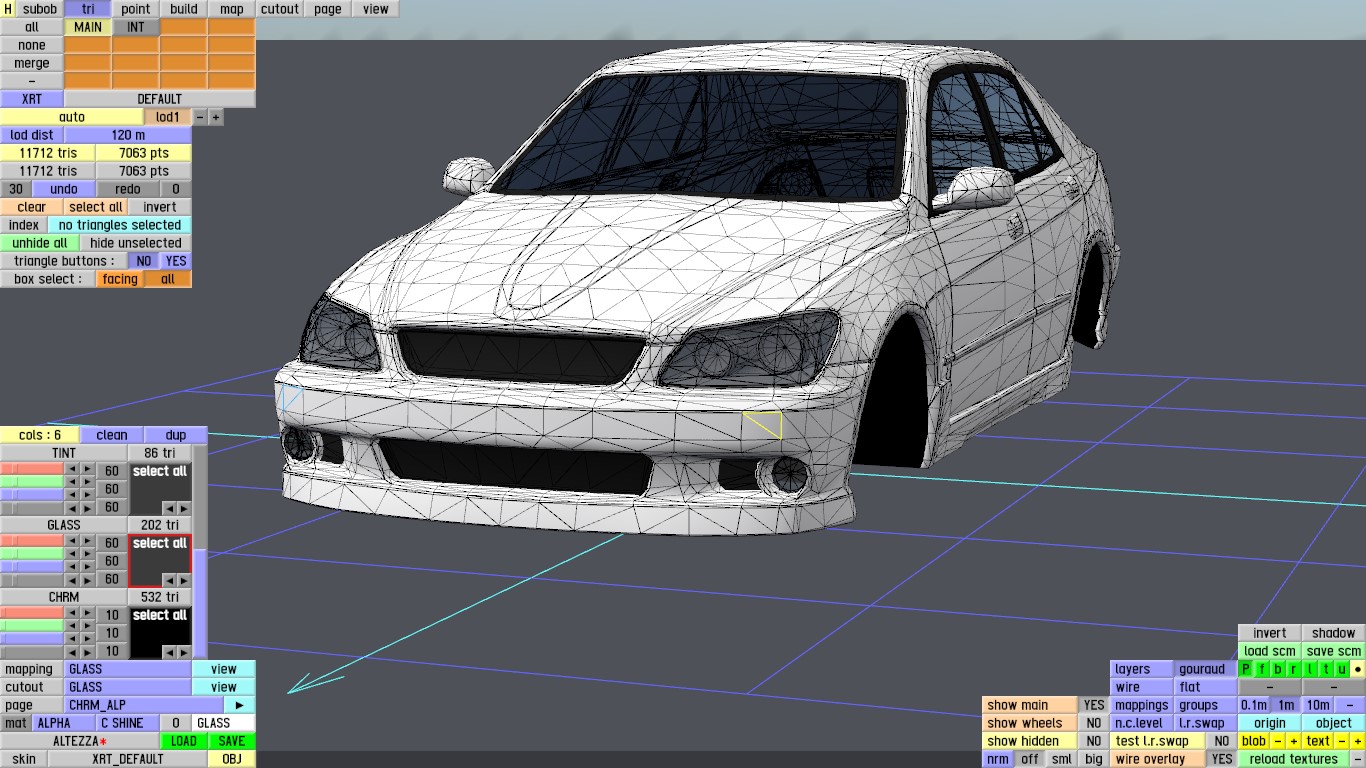Screen dimensions: 1366x768
Task: Toggle show wheels NO button
Action: 1094,723
